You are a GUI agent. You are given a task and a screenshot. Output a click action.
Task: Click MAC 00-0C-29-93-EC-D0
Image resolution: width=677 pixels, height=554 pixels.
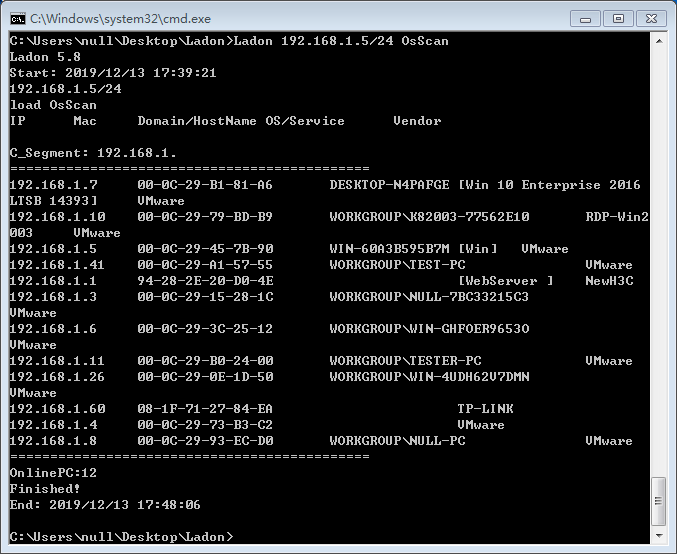(206, 440)
